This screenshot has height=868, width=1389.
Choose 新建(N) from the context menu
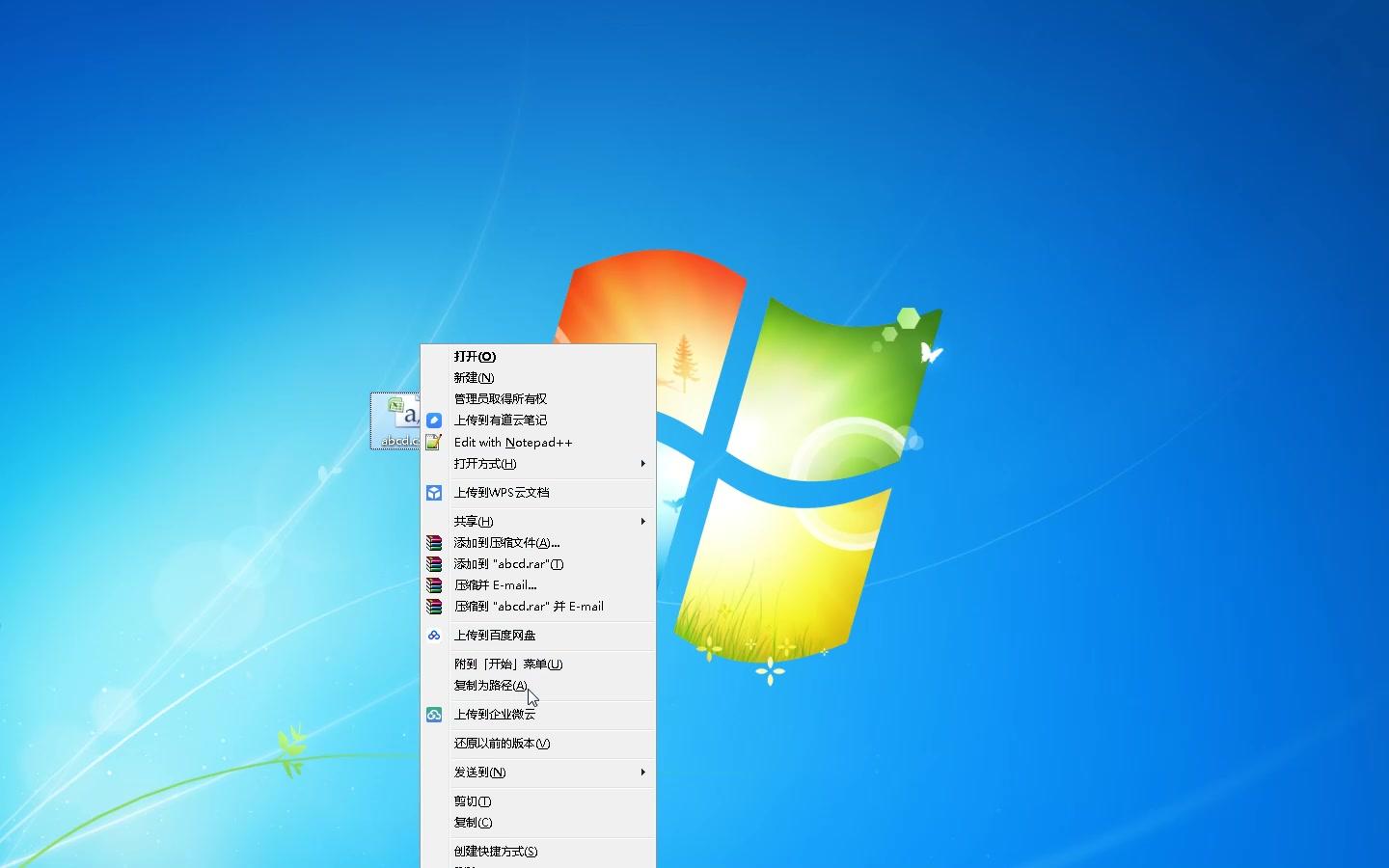click(538, 378)
